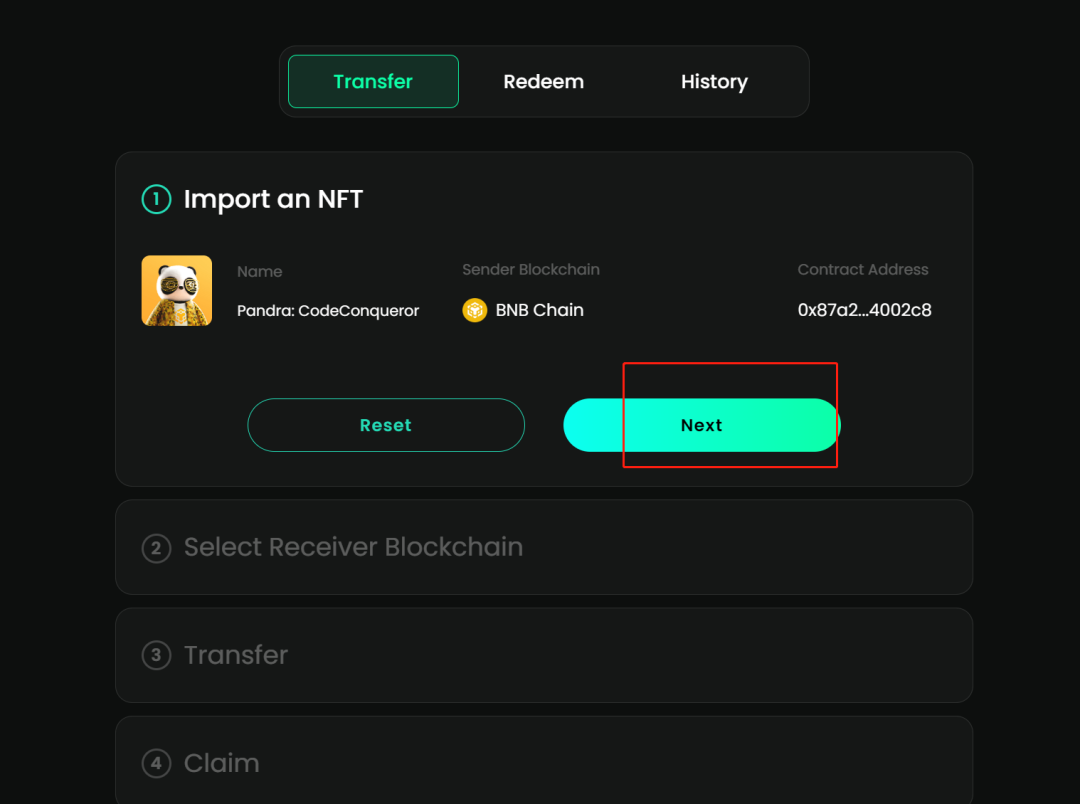Viewport: 1080px width, 804px height.
Task: Switch to the Transfer tab
Action: tap(373, 82)
